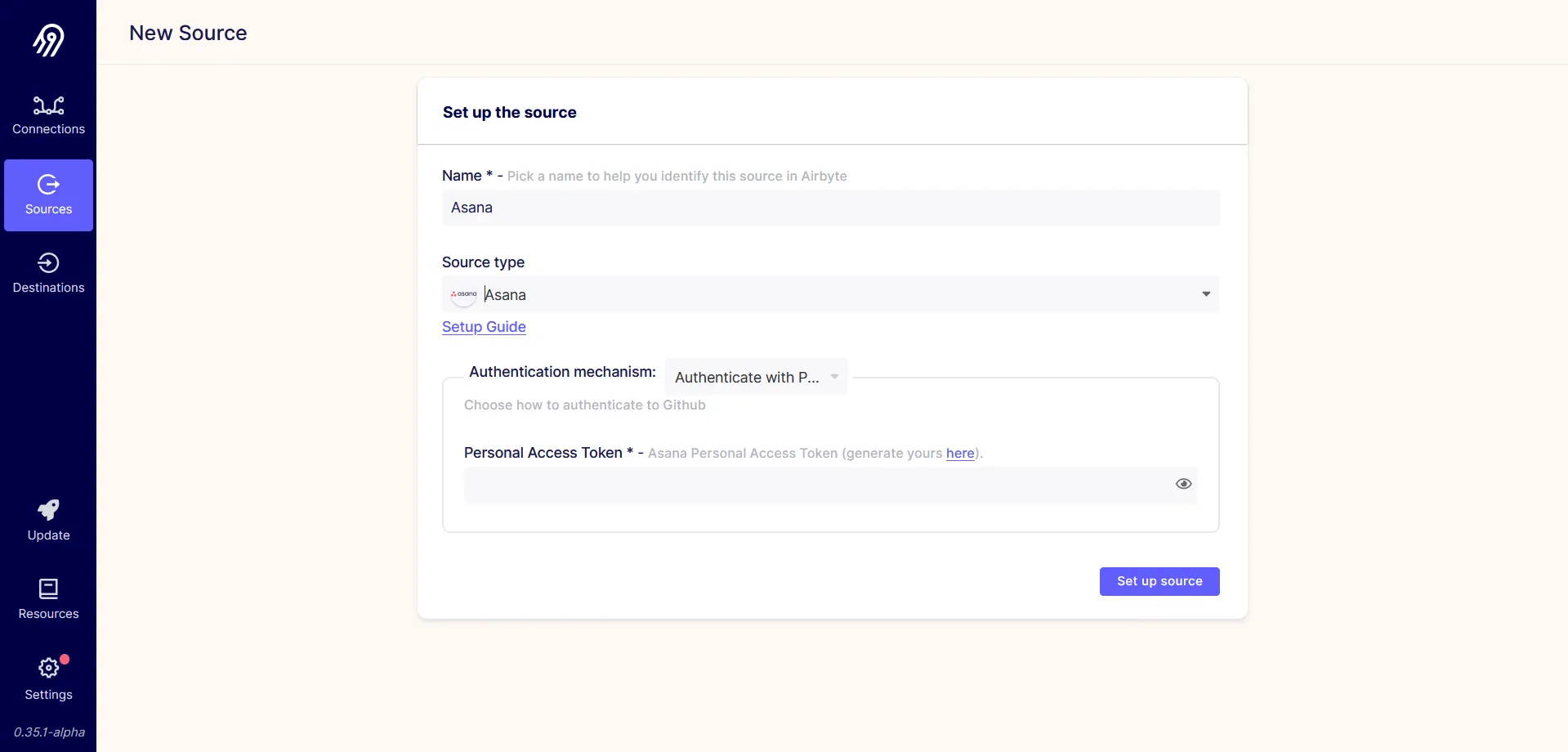Go to Destinations via sidebar icon
1568x752 pixels.
point(48,263)
